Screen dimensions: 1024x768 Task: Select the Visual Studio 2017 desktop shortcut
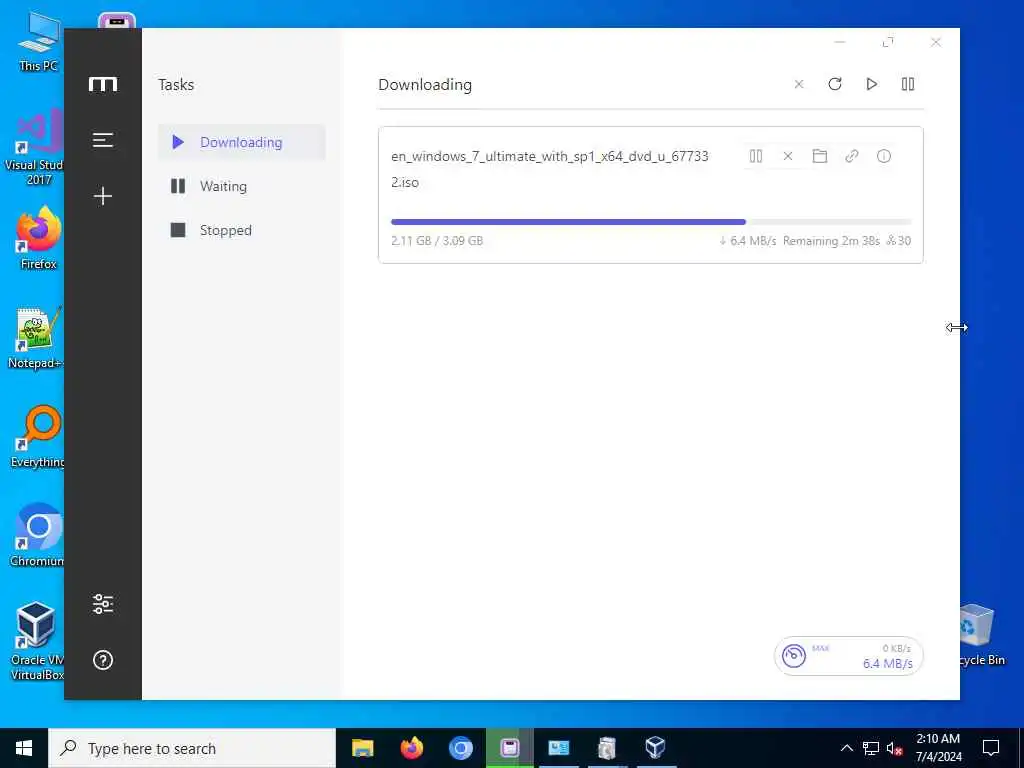pos(34,148)
